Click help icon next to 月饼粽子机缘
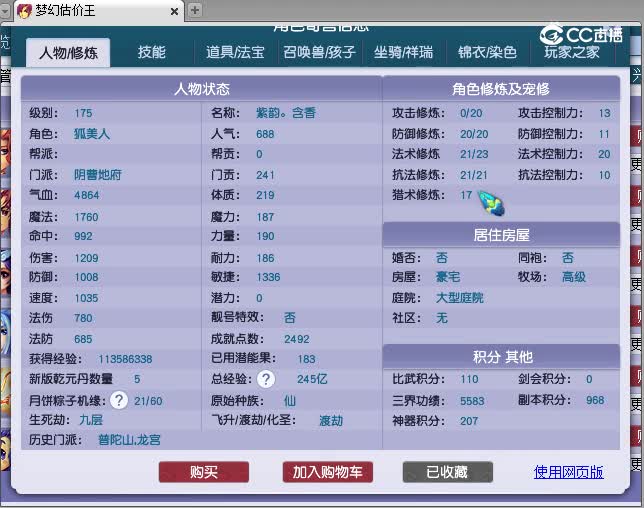This screenshot has width=644, height=508. [119, 400]
